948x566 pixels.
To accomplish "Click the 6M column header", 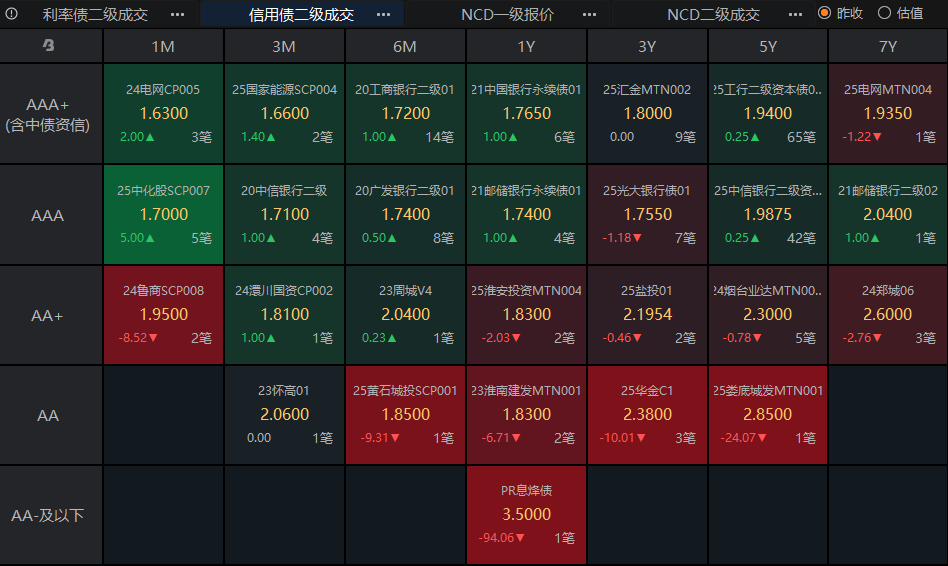I will pos(405,46).
